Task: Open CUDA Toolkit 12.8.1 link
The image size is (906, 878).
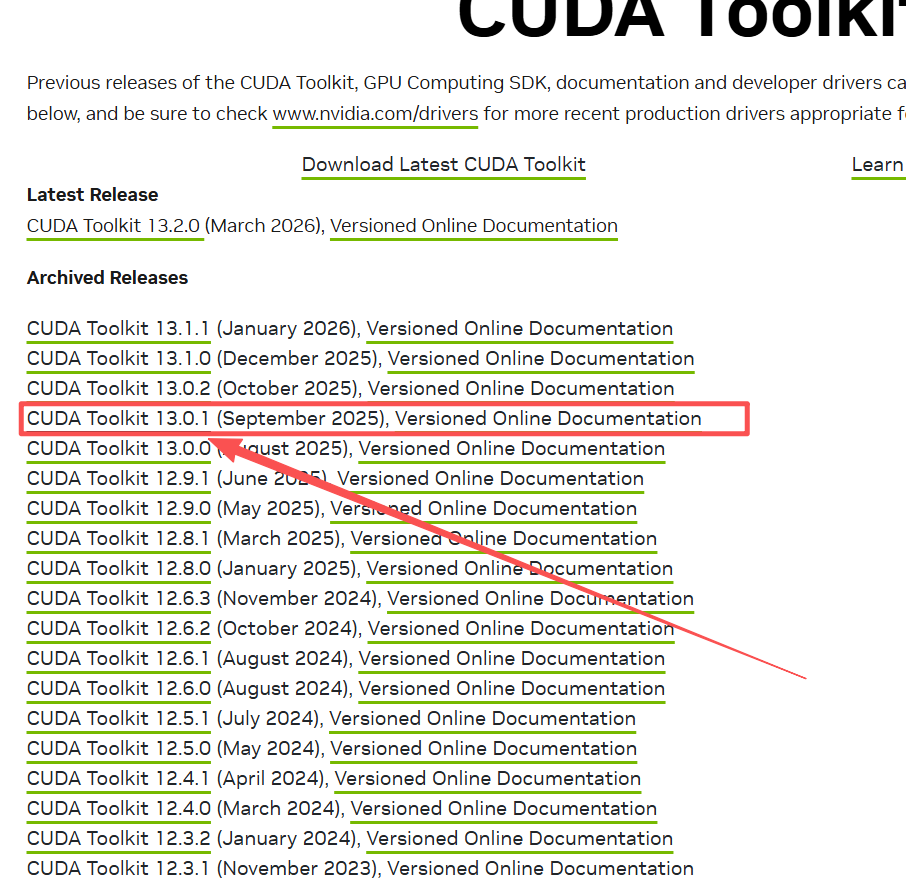Action: tap(118, 539)
